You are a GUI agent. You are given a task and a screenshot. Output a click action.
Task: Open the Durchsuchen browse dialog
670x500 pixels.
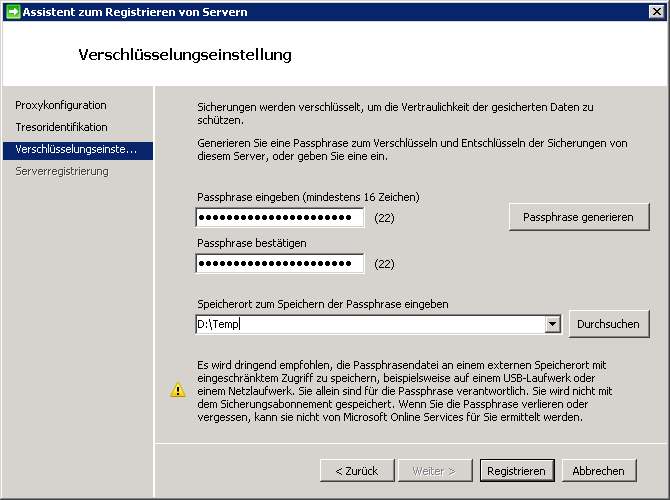609,324
